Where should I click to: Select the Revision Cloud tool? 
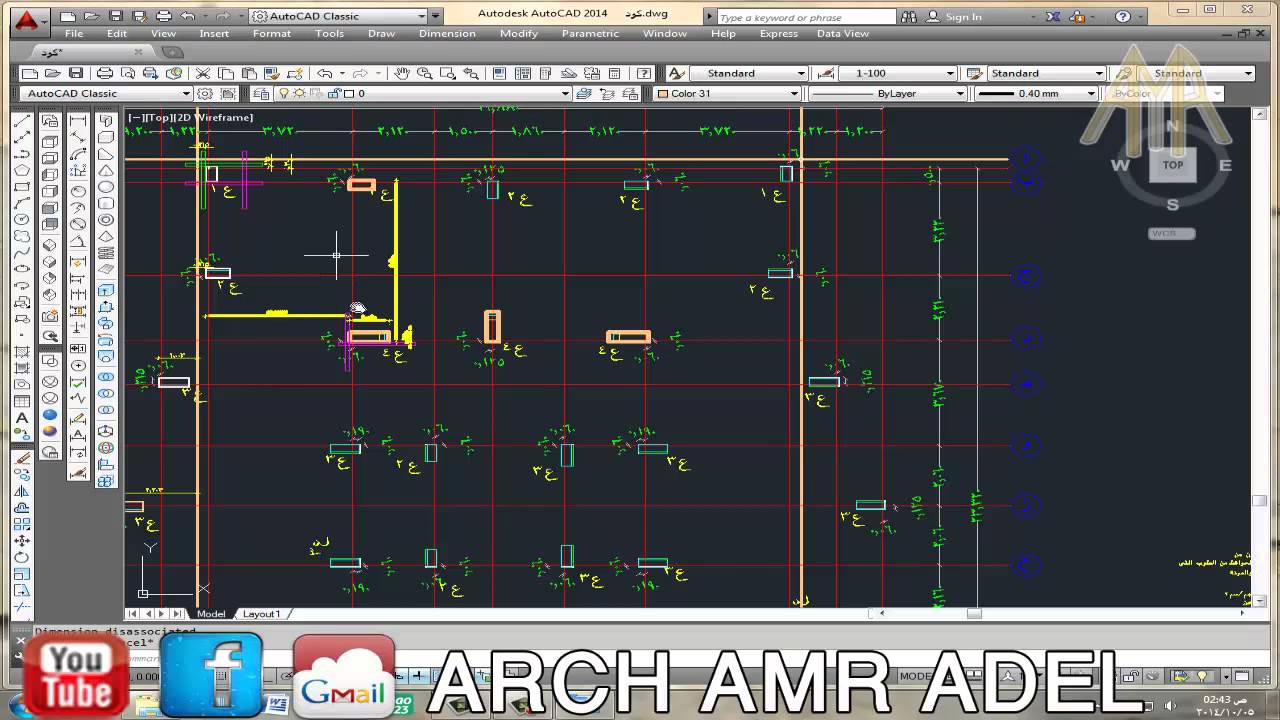click(x=22, y=236)
